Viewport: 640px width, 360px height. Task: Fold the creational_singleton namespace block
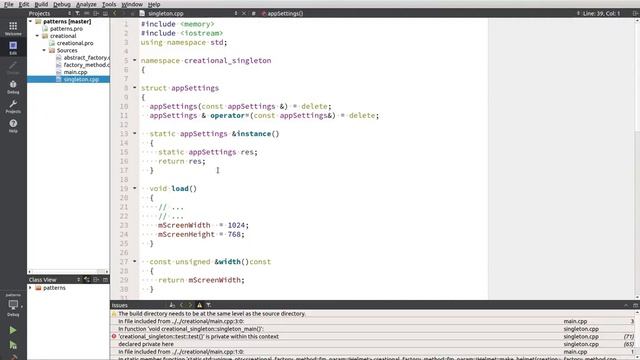click(135, 60)
